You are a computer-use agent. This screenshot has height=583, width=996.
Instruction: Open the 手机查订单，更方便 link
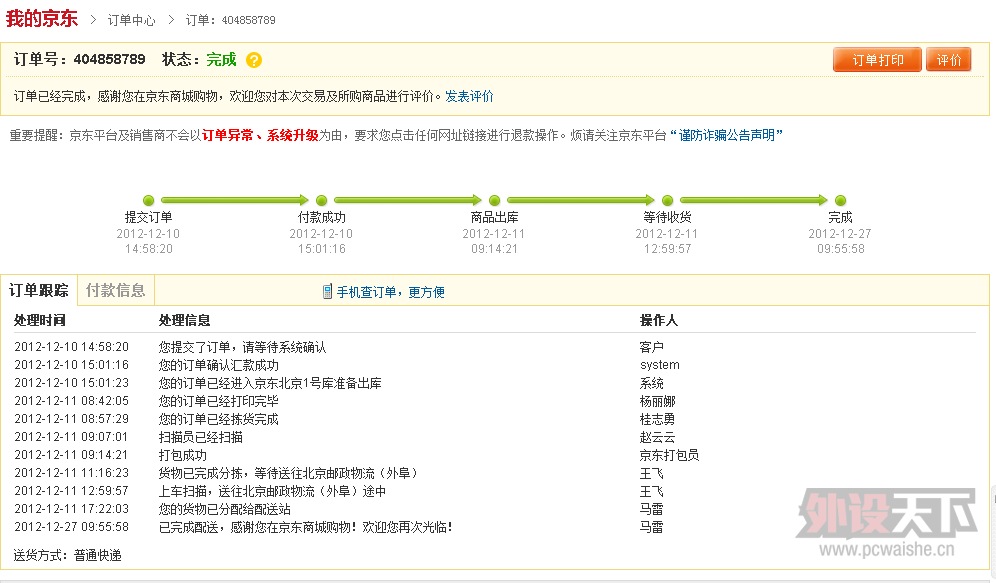click(x=390, y=292)
